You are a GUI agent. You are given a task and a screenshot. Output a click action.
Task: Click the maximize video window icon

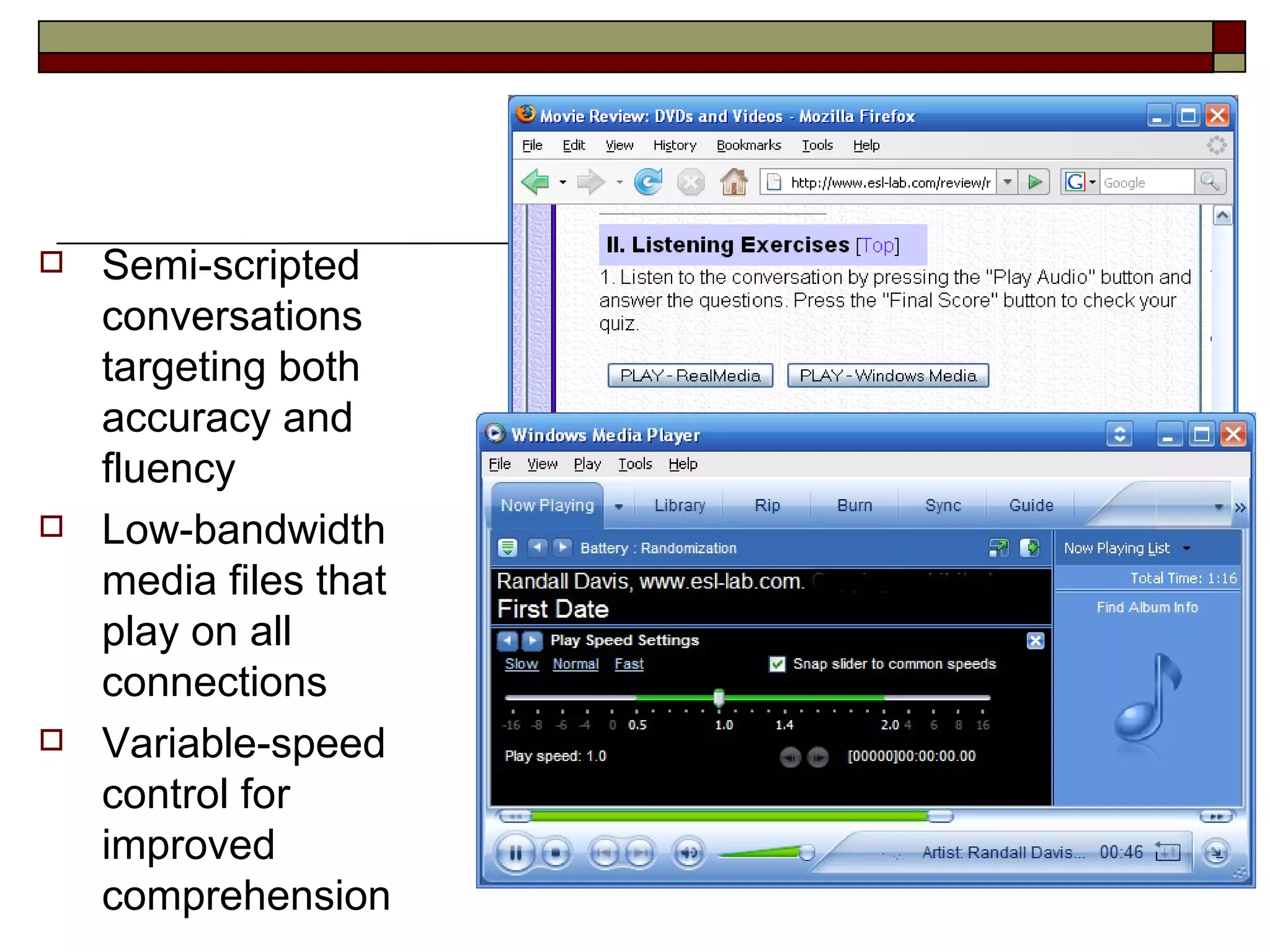998,548
